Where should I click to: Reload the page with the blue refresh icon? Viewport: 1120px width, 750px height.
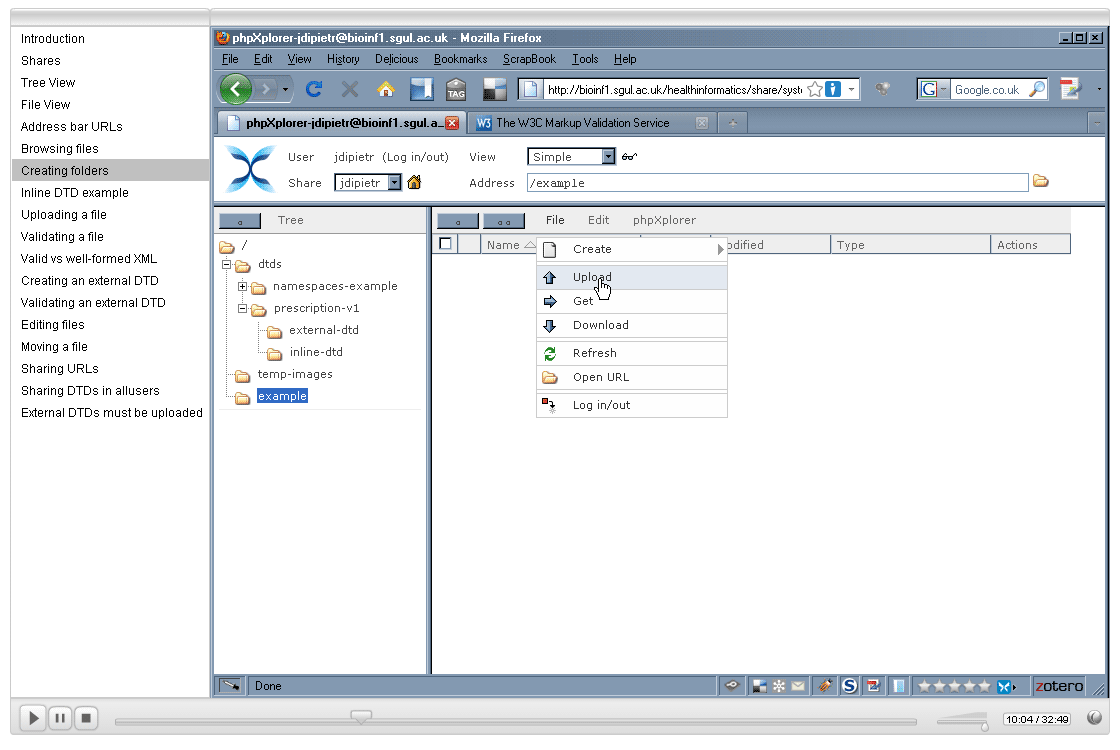(x=314, y=89)
